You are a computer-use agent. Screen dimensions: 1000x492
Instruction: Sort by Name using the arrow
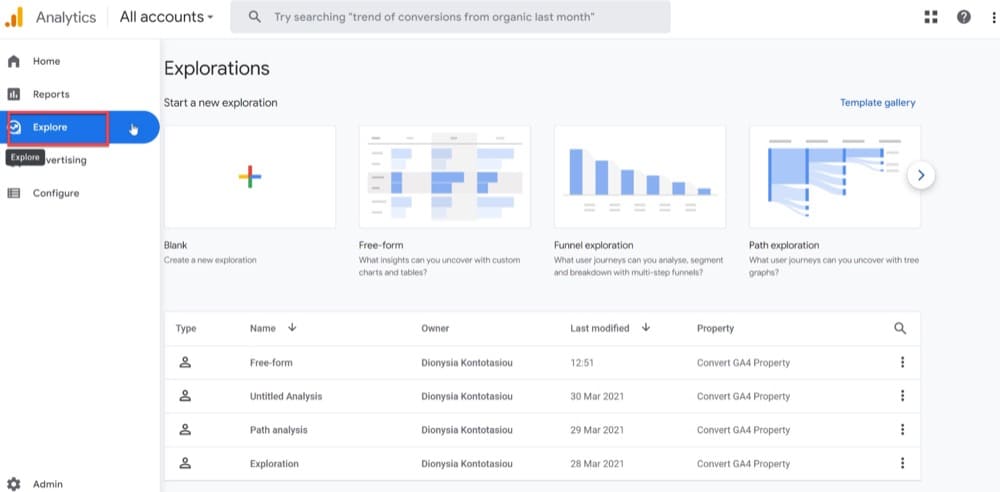pyautogui.click(x=292, y=327)
